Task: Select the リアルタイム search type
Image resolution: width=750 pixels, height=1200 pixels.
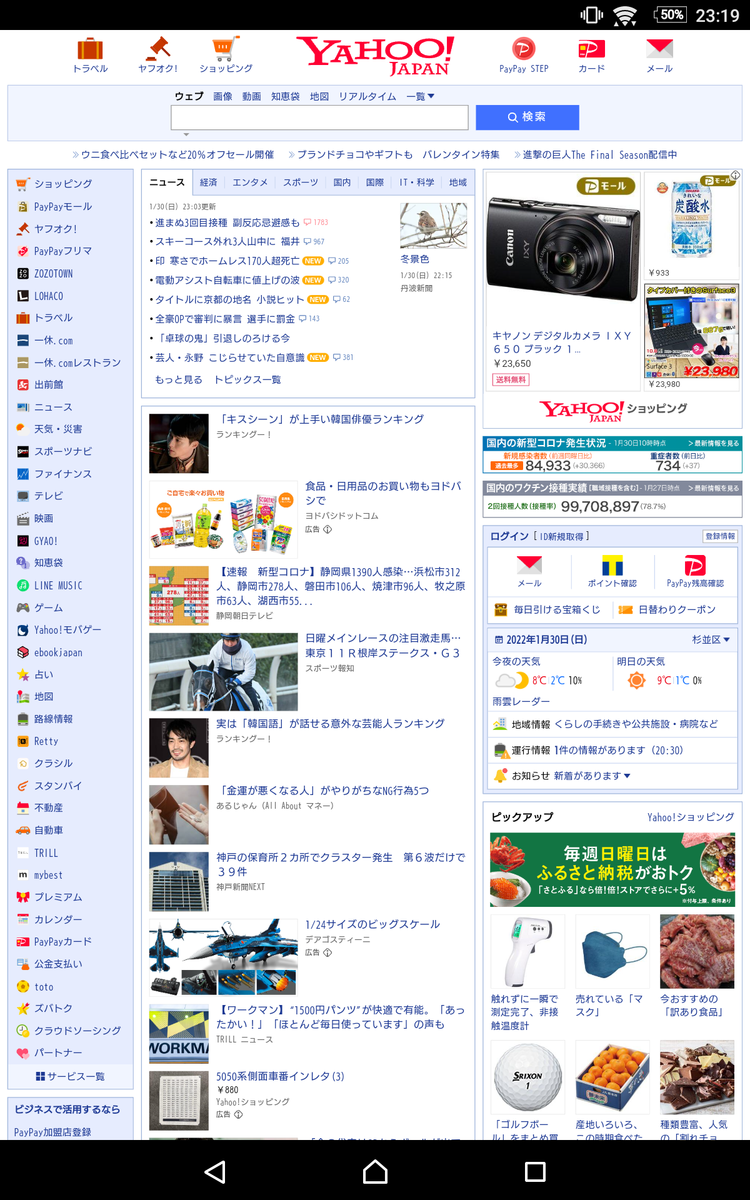Action: 367,96
